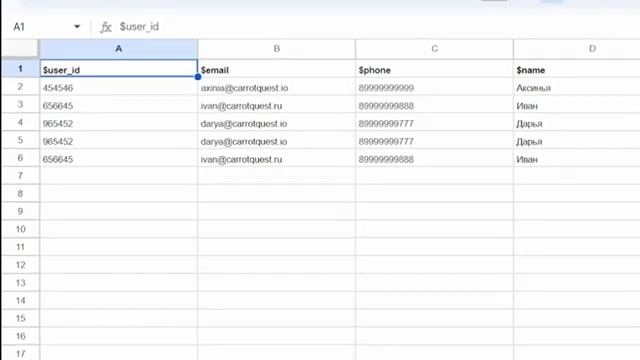Click phone cell 89999999999
Image resolution: width=640 pixels, height=360 pixels.
[x=434, y=87]
